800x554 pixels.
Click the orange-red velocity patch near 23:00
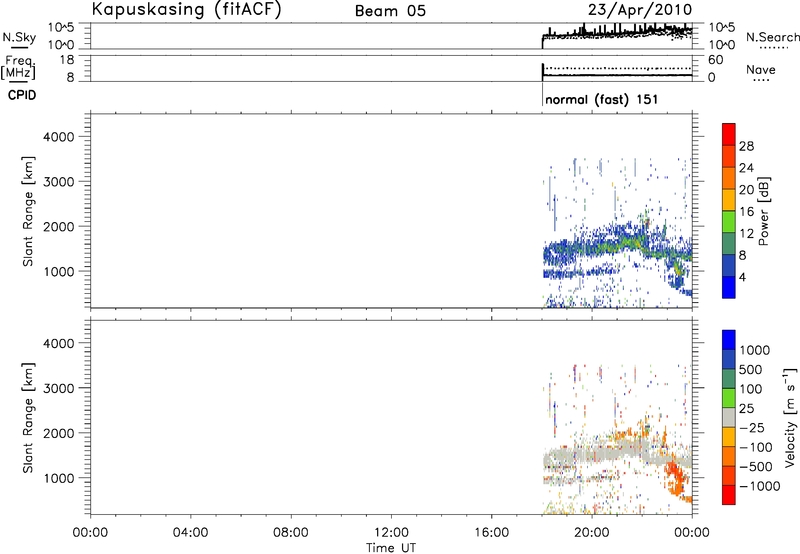678,475
